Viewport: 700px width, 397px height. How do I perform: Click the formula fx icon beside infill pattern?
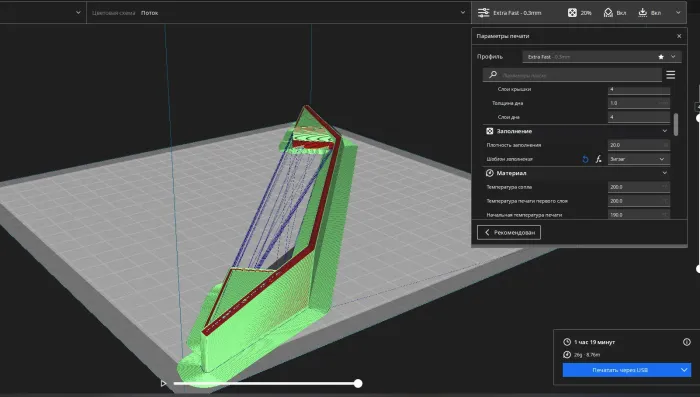click(x=598, y=159)
